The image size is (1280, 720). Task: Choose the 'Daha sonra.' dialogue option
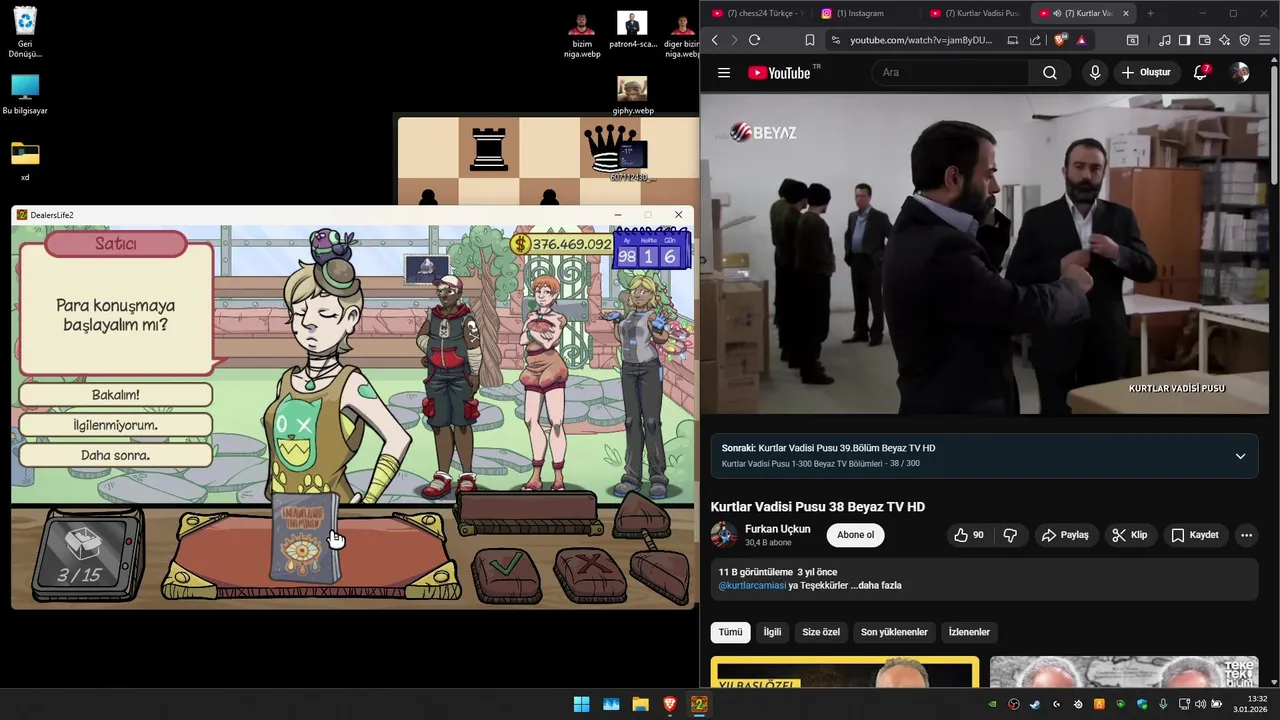tap(116, 455)
